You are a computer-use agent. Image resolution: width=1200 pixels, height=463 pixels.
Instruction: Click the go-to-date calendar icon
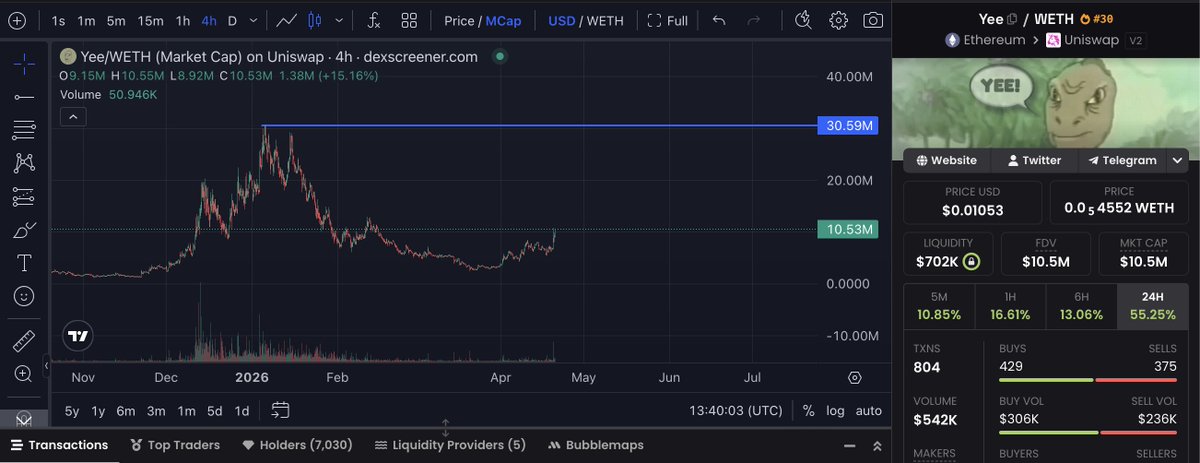tap(280, 410)
